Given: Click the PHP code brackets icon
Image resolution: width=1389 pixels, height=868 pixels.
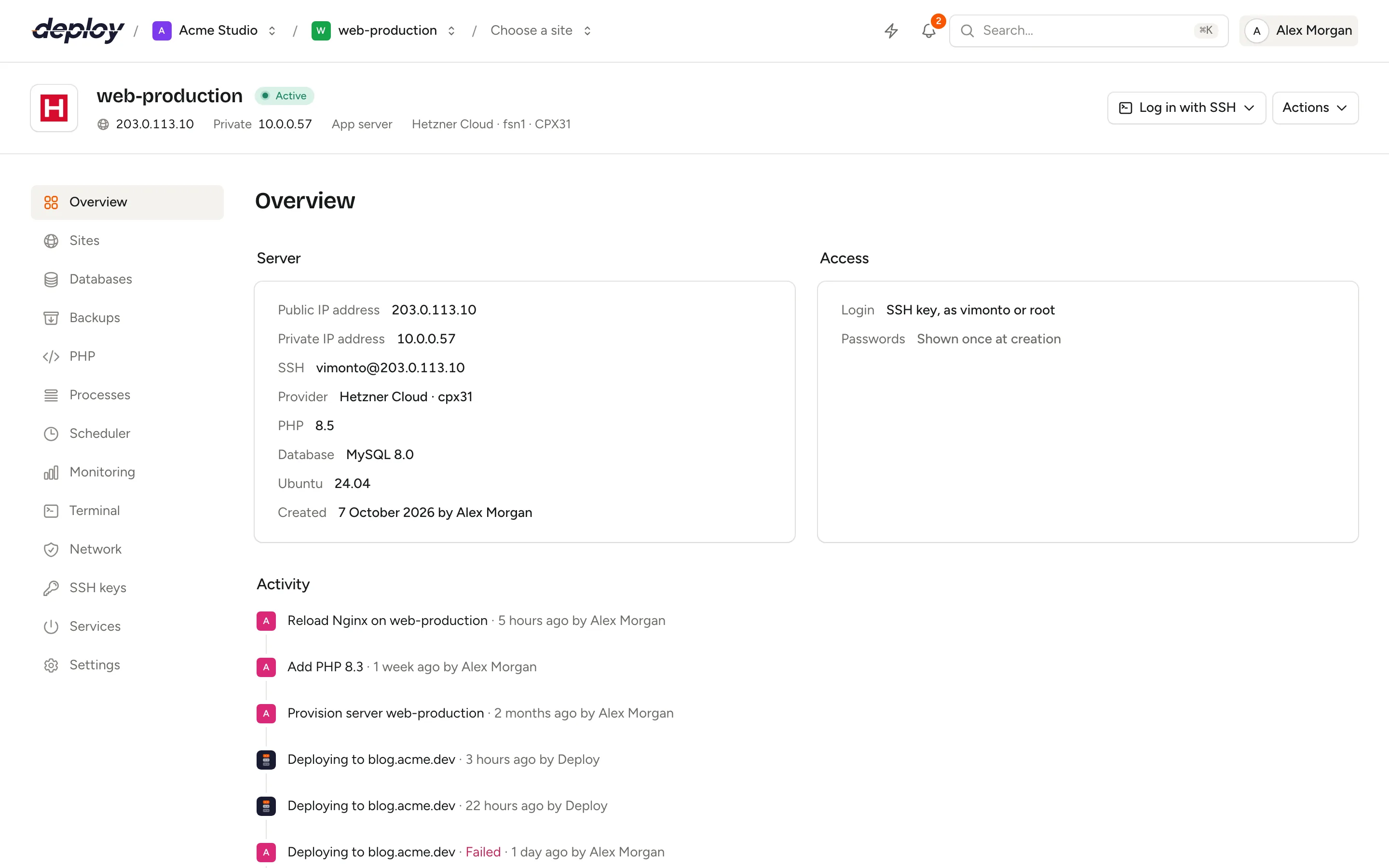Looking at the screenshot, I should pos(51,356).
